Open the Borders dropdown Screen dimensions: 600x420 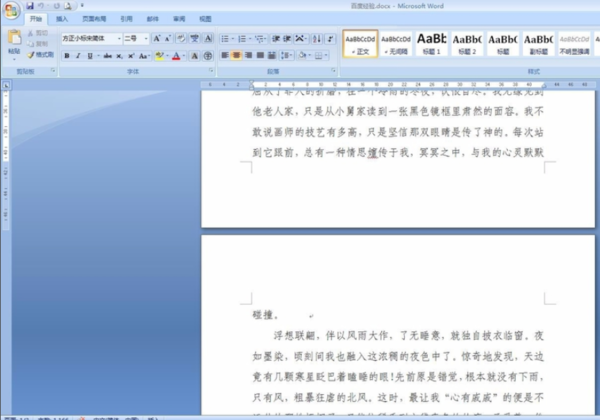(320, 55)
